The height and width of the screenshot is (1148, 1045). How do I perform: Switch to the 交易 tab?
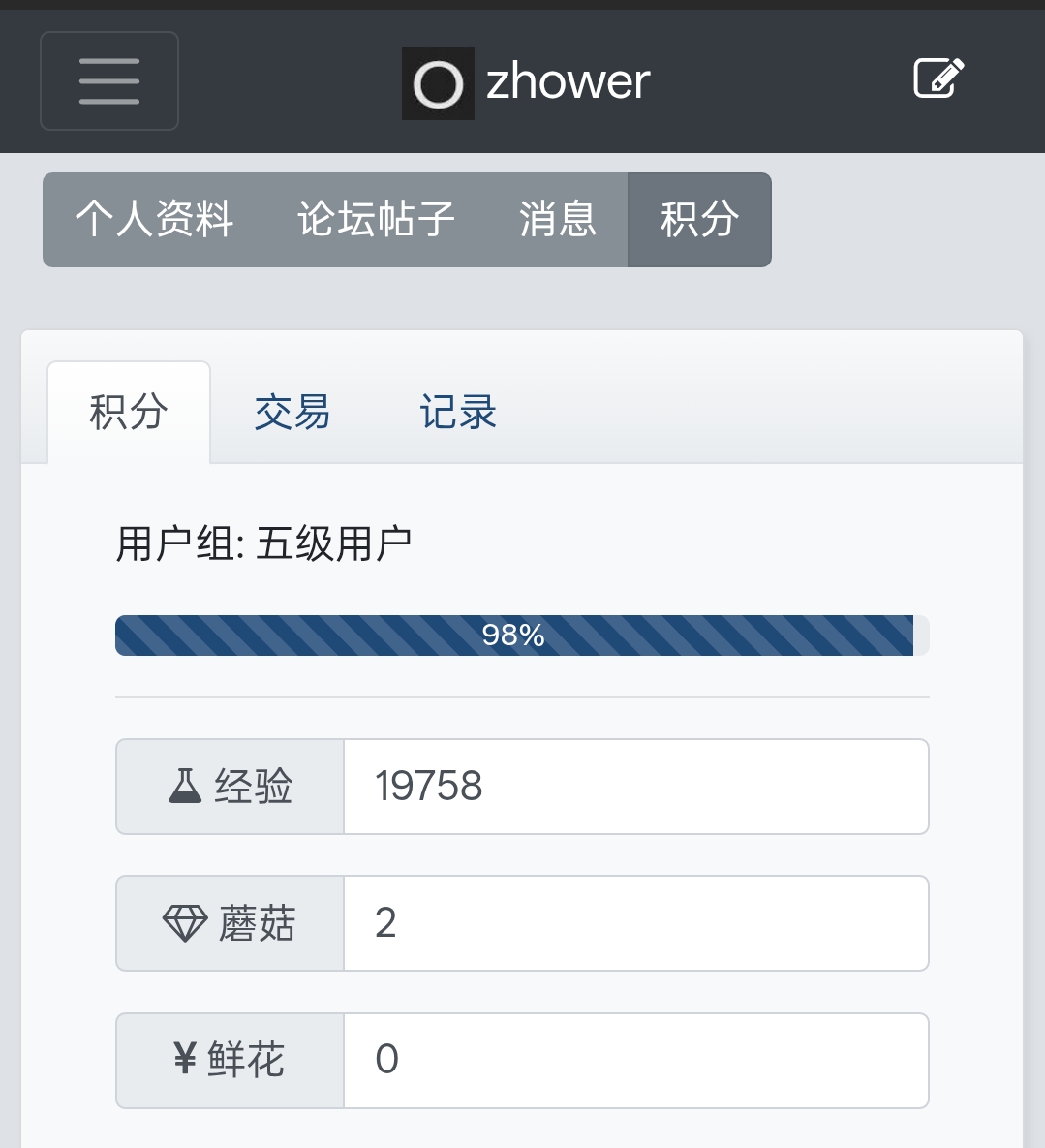coord(292,413)
